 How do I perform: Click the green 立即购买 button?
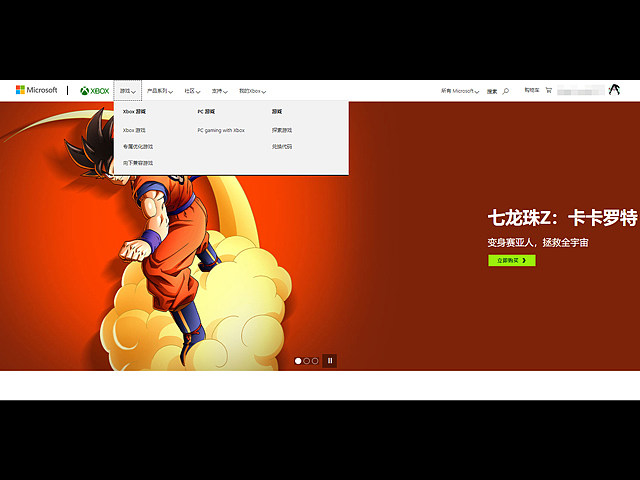(512, 260)
